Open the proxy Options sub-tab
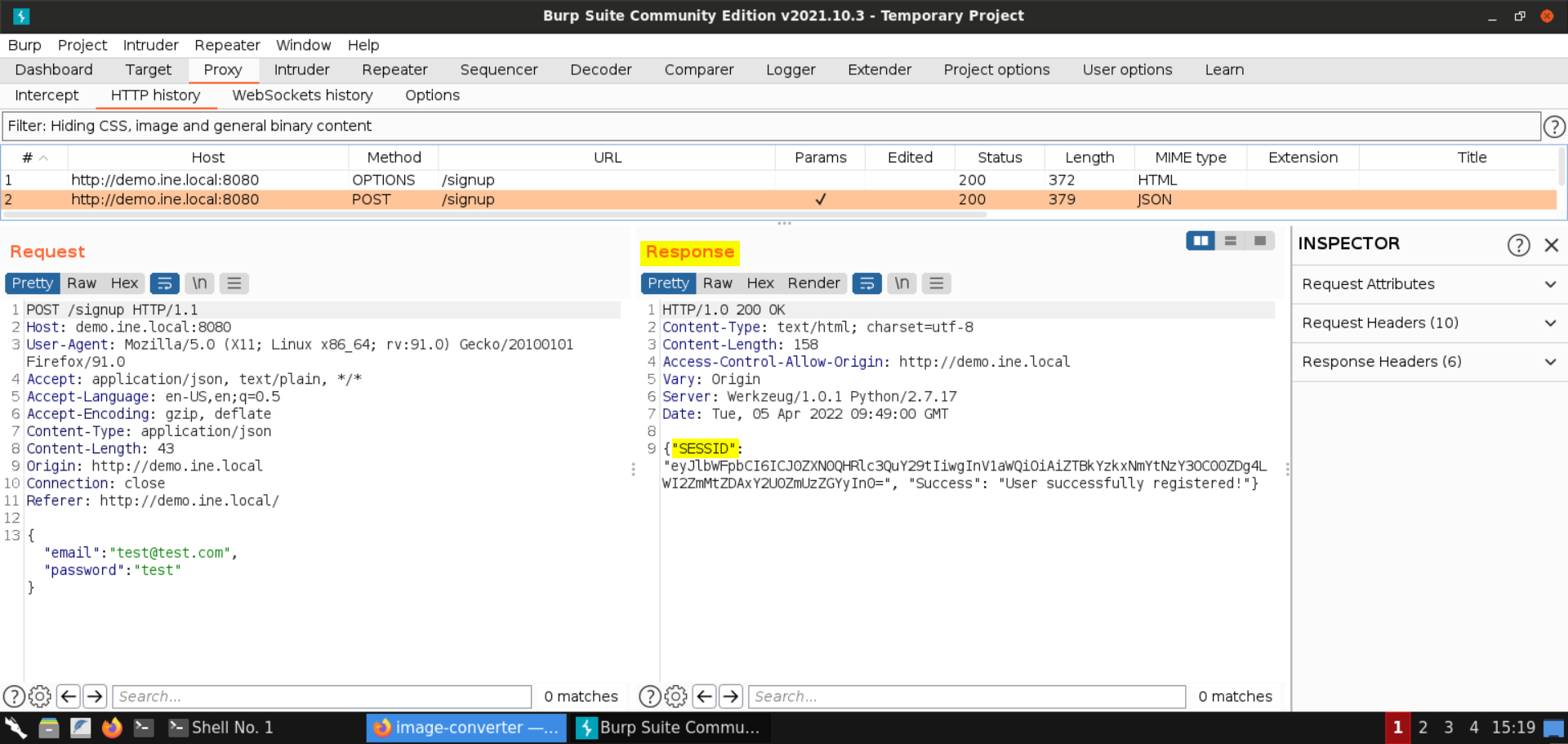Image resolution: width=1568 pixels, height=744 pixels. coord(432,96)
